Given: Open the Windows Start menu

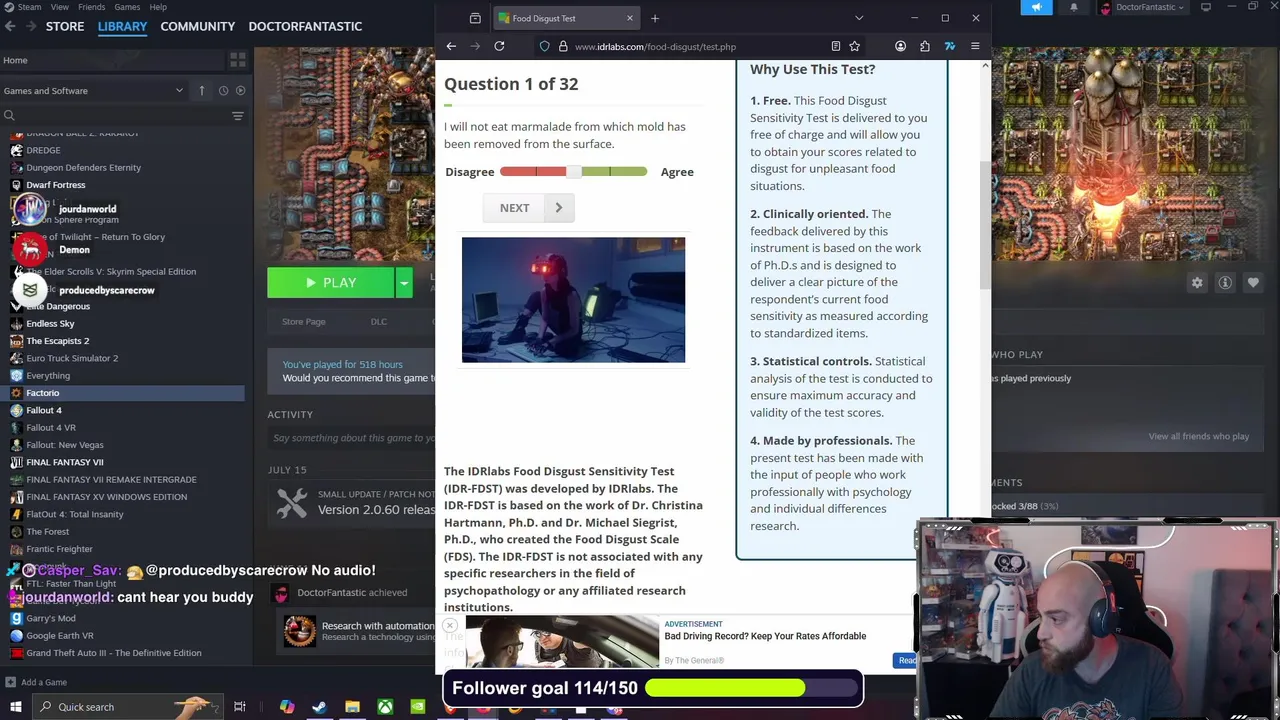Looking at the screenshot, I should click(x=16, y=707).
